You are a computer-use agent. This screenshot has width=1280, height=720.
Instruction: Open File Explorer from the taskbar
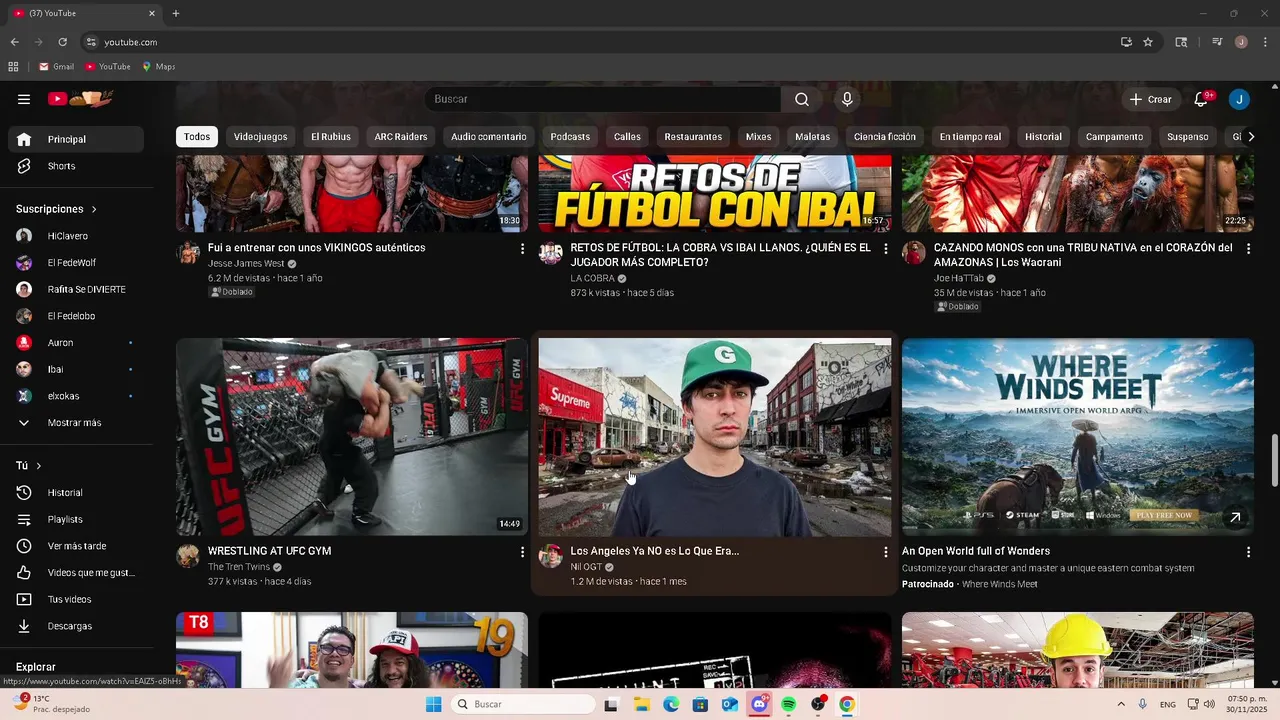(641, 704)
